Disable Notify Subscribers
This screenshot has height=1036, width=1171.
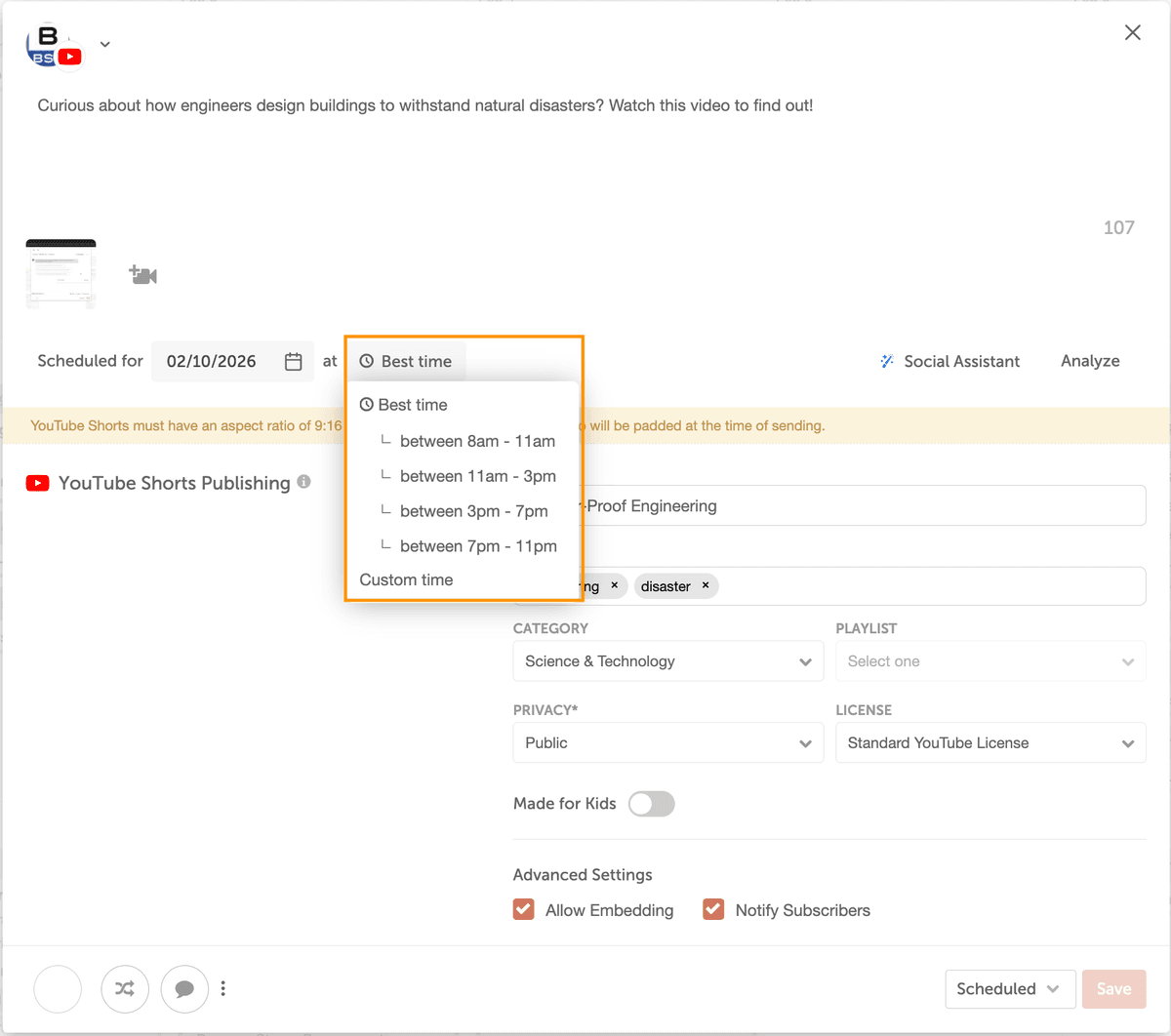pyautogui.click(x=713, y=908)
